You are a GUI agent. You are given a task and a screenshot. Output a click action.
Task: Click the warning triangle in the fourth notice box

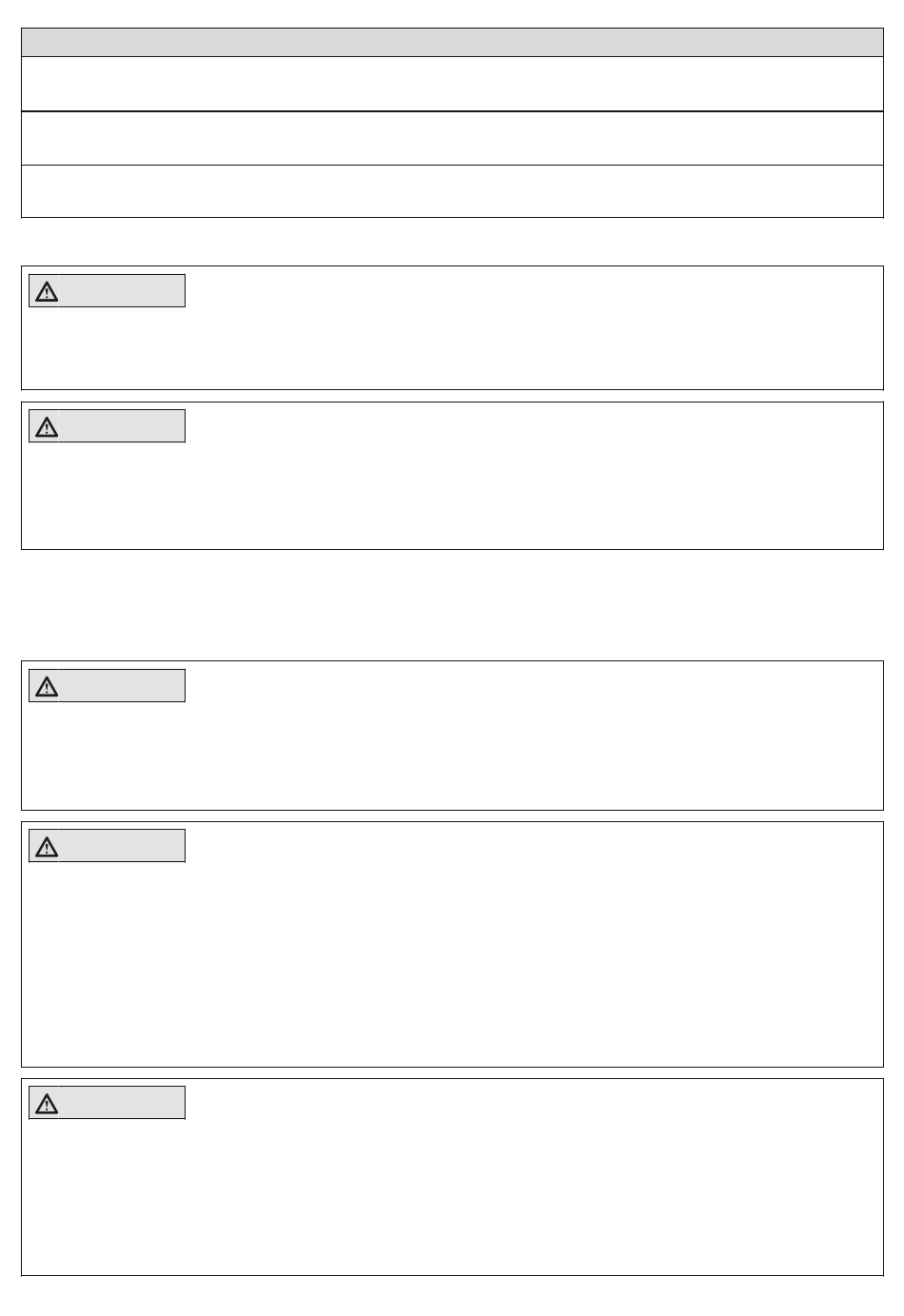point(46,846)
